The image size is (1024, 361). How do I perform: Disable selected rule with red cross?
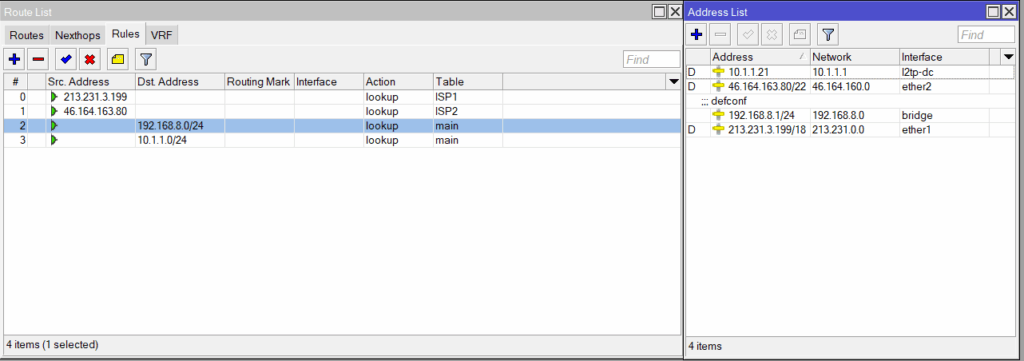90,59
